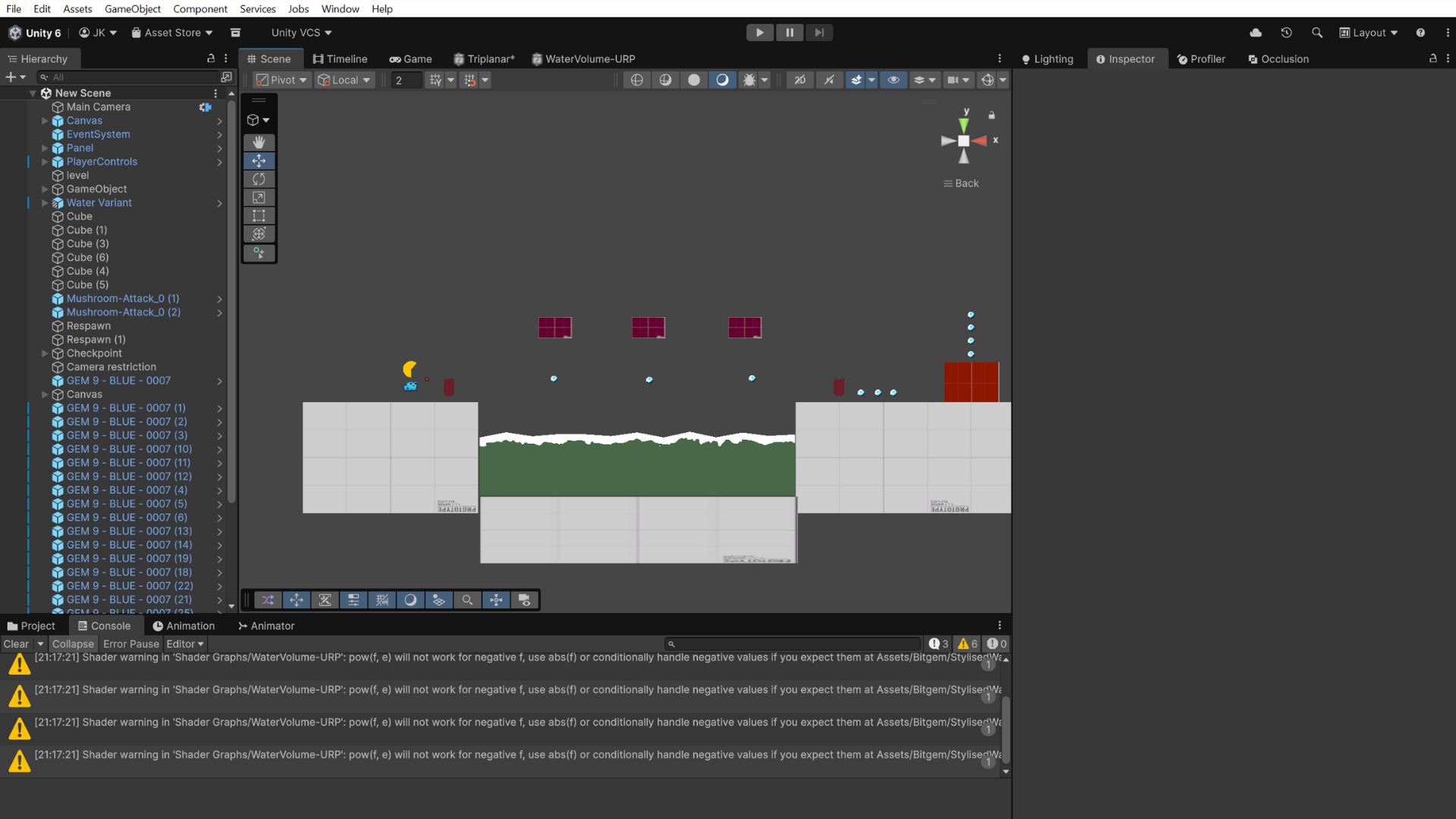Image resolution: width=1456 pixels, height=819 pixels.
Task: Click the Pause button
Action: tap(789, 33)
